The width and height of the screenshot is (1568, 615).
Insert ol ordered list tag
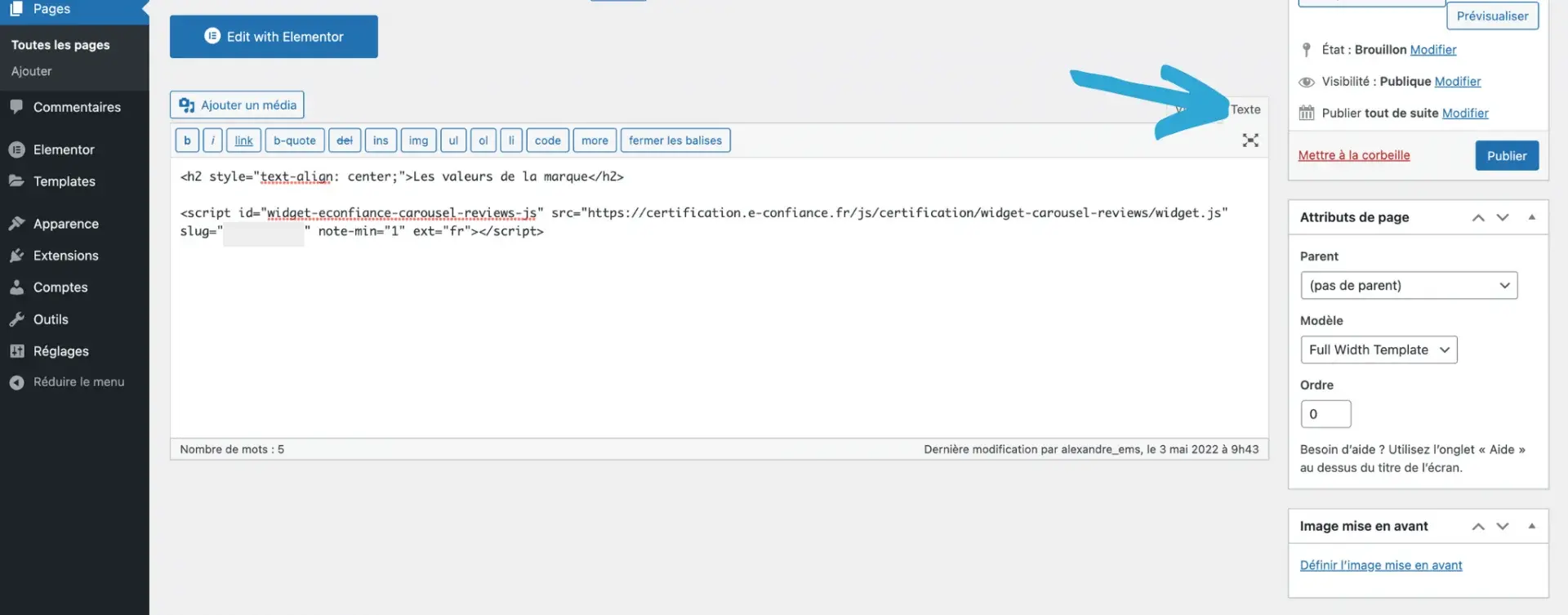pyautogui.click(x=483, y=140)
